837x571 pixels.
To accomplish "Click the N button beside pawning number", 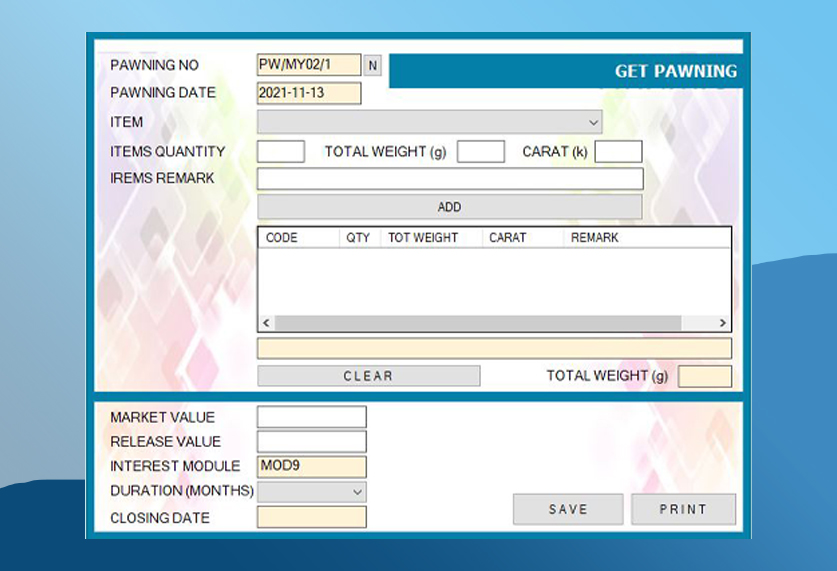I will coord(373,66).
